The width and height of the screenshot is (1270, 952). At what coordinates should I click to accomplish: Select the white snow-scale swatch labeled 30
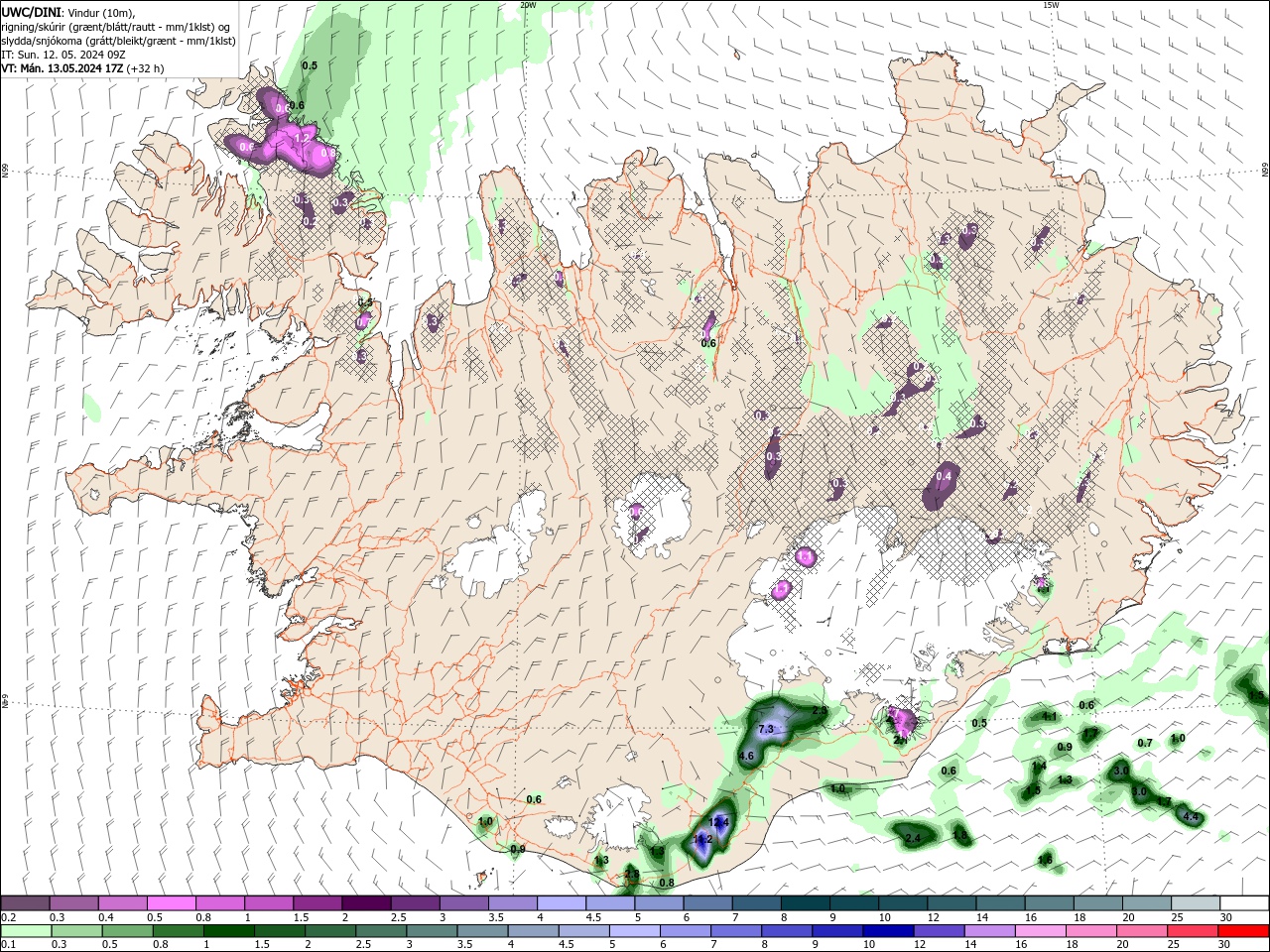click(x=1244, y=903)
